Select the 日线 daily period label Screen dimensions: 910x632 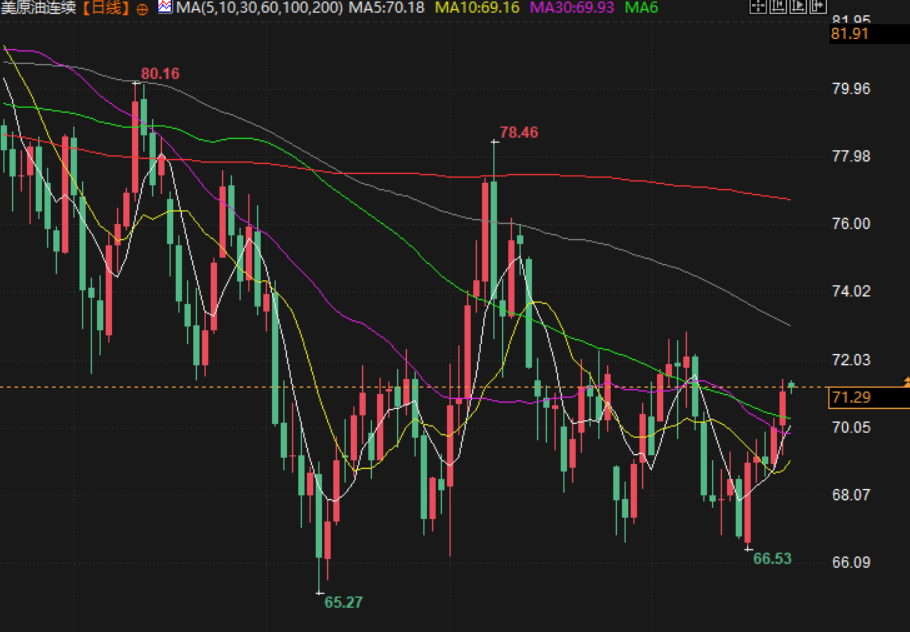tap(105, 8)
